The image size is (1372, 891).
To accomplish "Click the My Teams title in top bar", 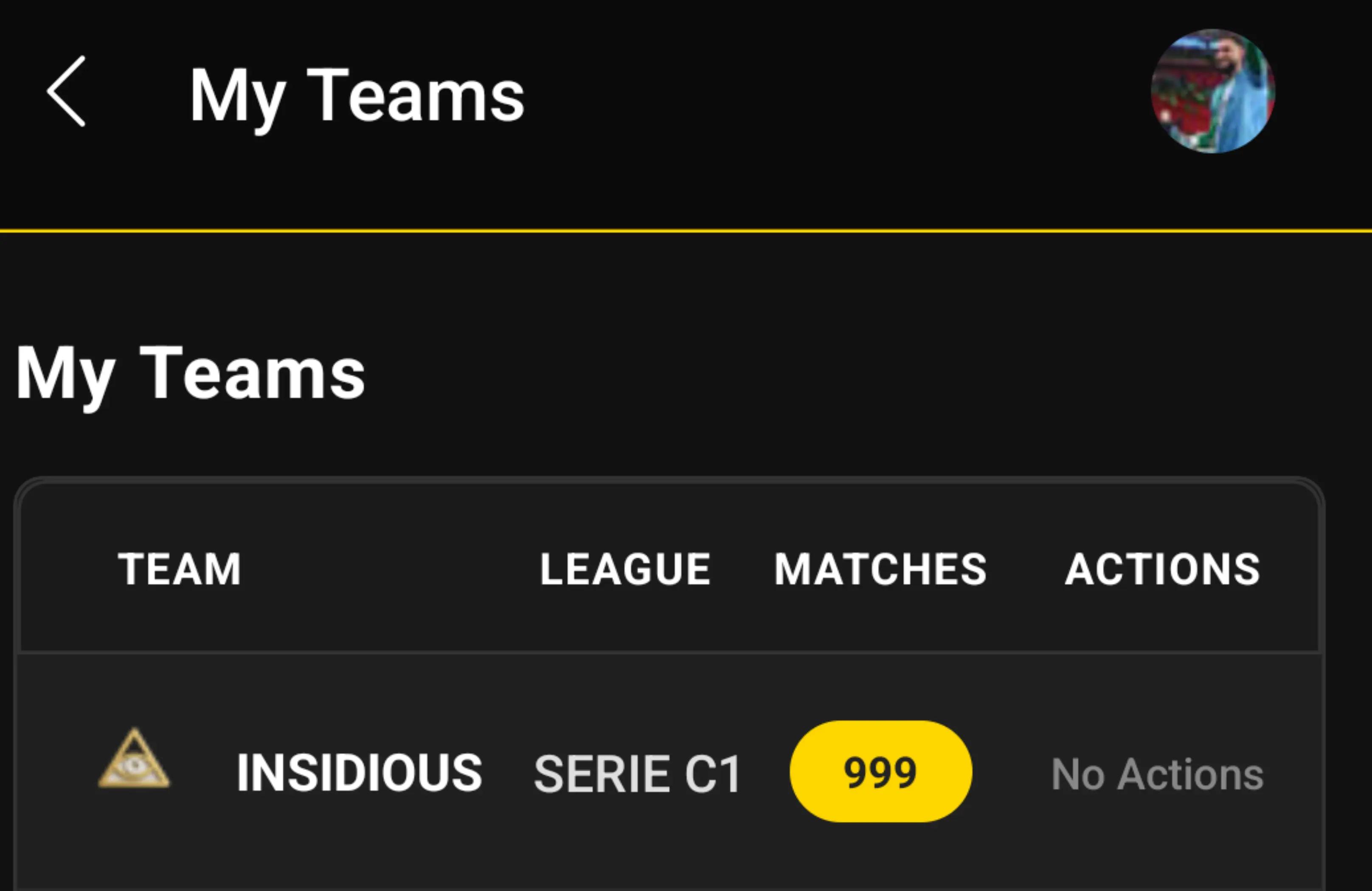I will (x=357, y=95).
